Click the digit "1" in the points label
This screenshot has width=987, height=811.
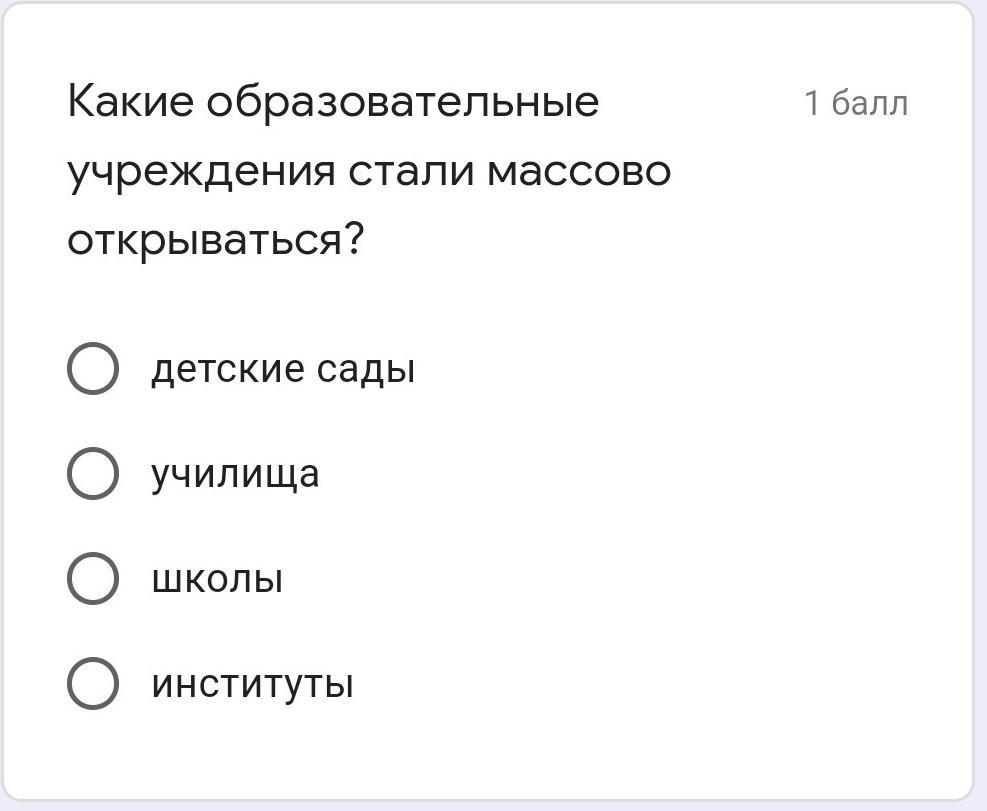(812, 103)
